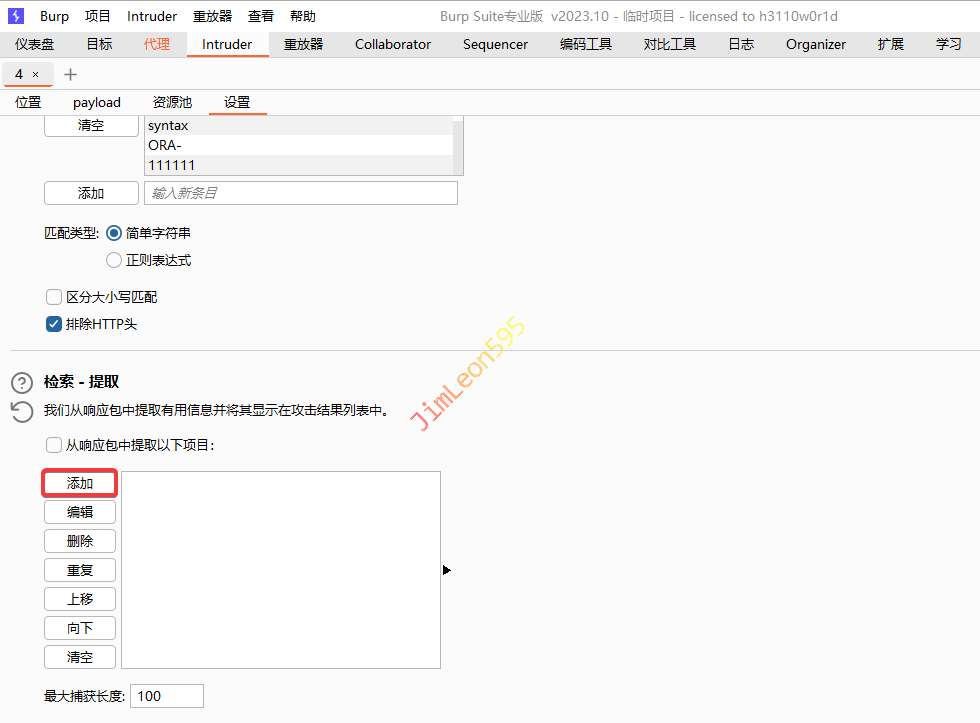Click the red-outlined 添加 button in extract section

(x=80, y=483)
